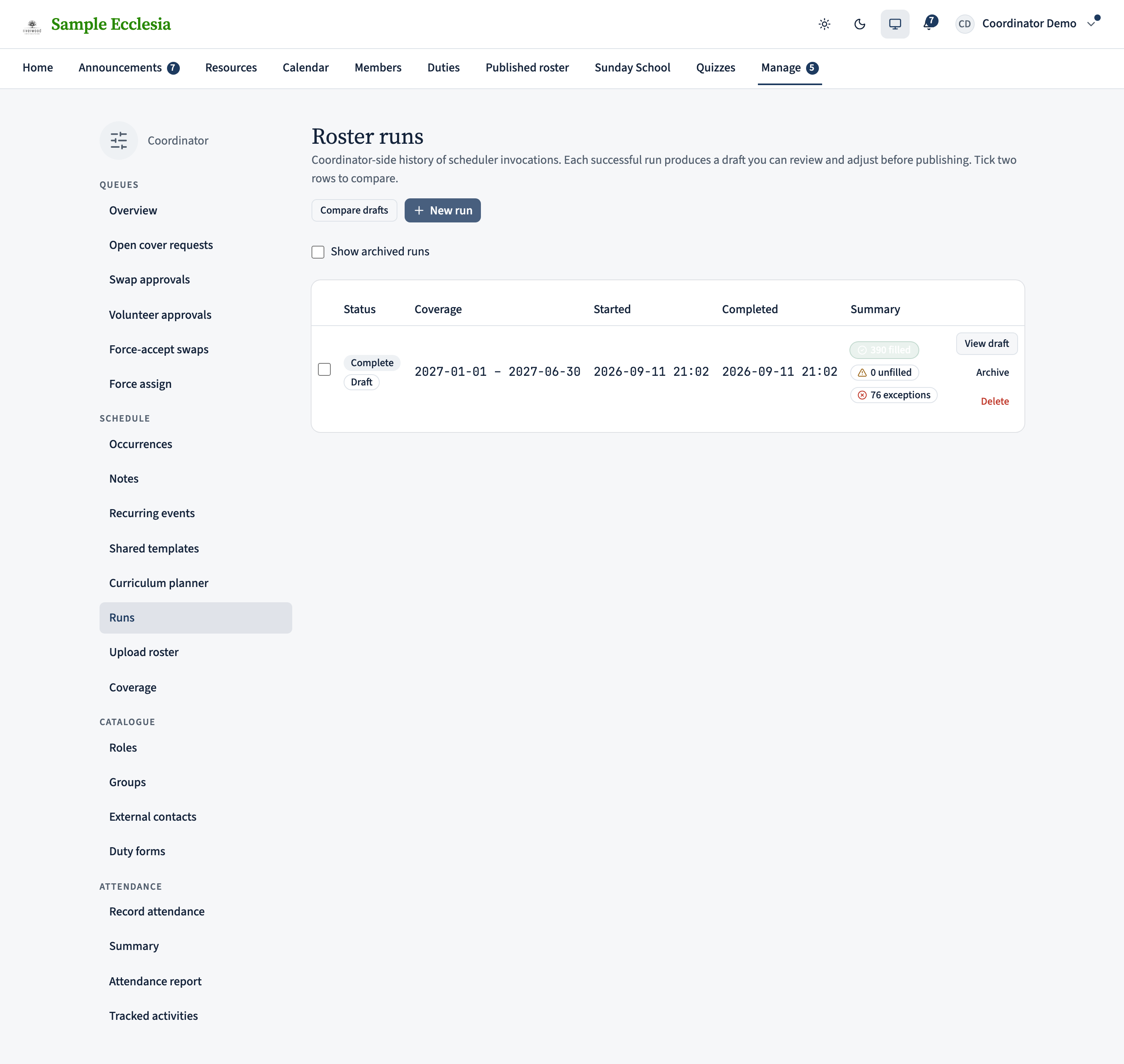Image resolution: width=1124 pixels, height=1064 pixels.
Task: Open Duty forms
Action: [195, 851]
